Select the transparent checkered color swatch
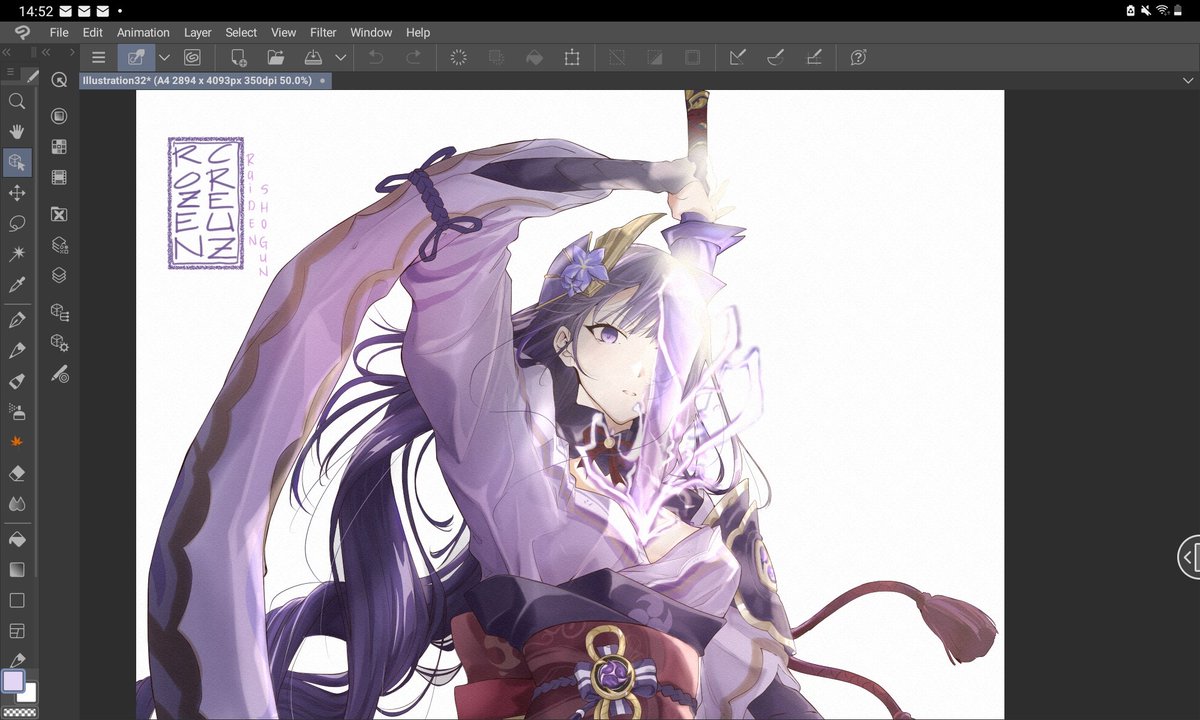Screen dimensions: 1200x720 (19, 712)
